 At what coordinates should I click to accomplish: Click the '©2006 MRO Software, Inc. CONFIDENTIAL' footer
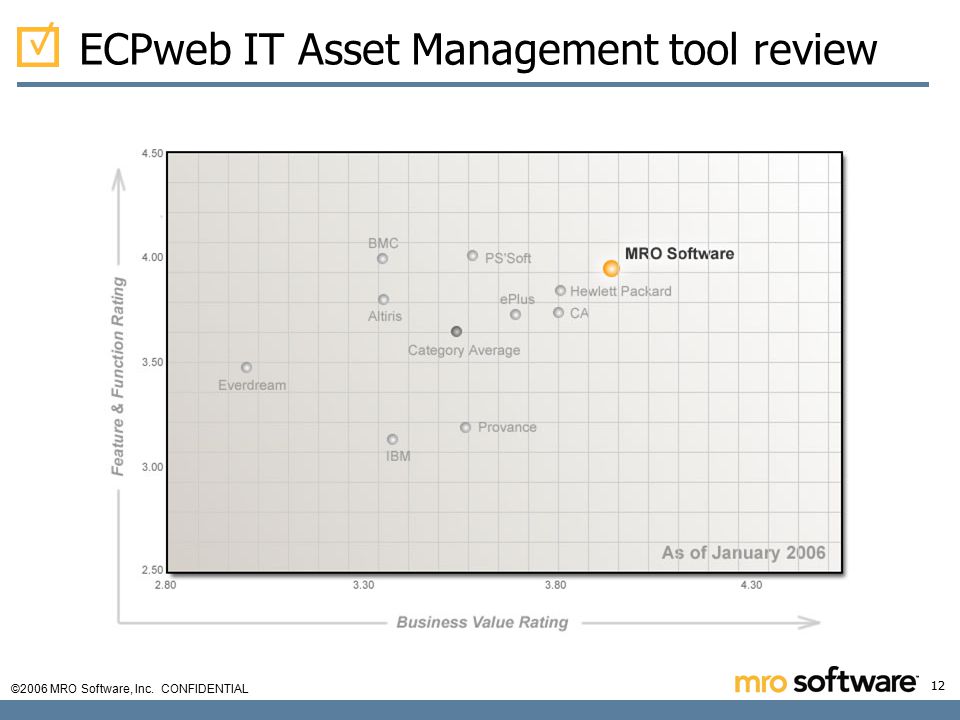pos(129,689)
